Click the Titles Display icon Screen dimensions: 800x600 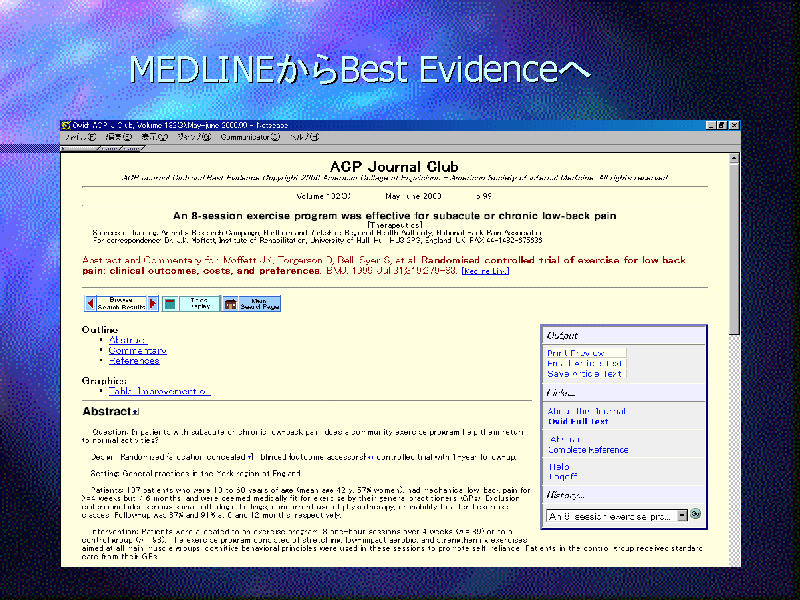point(170,303)
